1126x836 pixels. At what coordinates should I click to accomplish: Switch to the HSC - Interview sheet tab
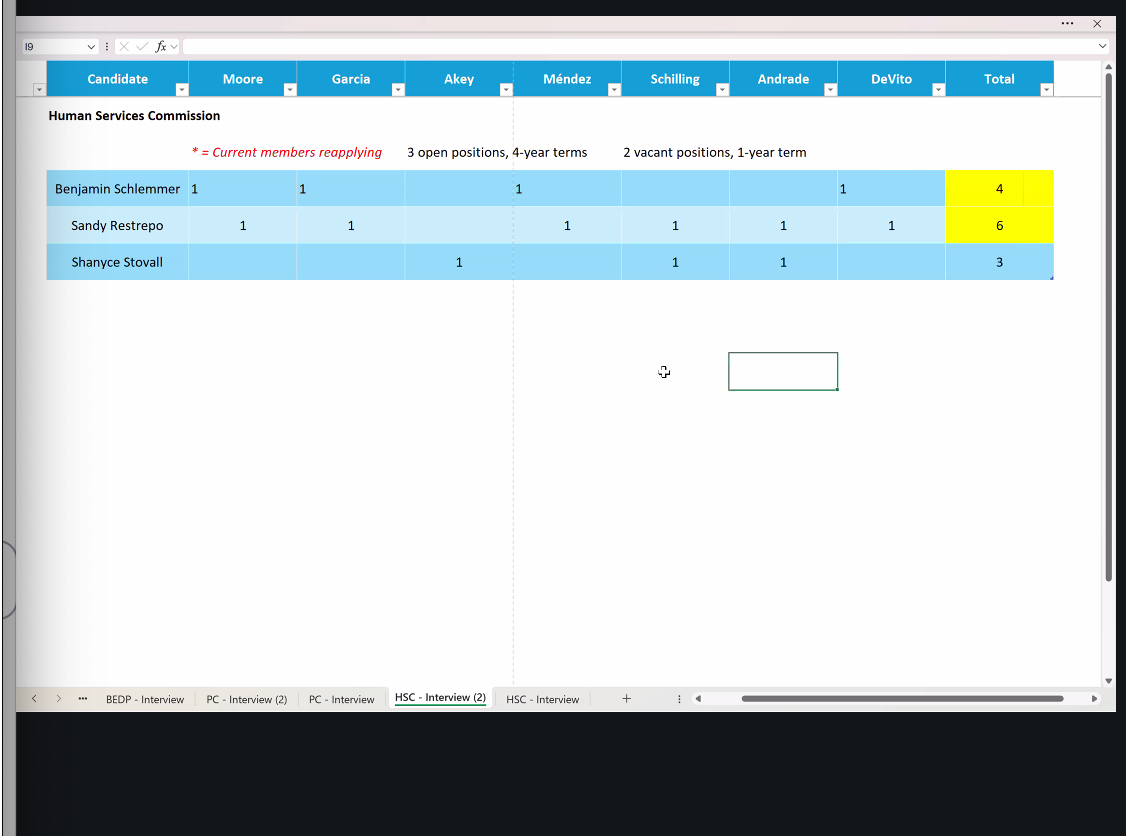tap(542, 700)
